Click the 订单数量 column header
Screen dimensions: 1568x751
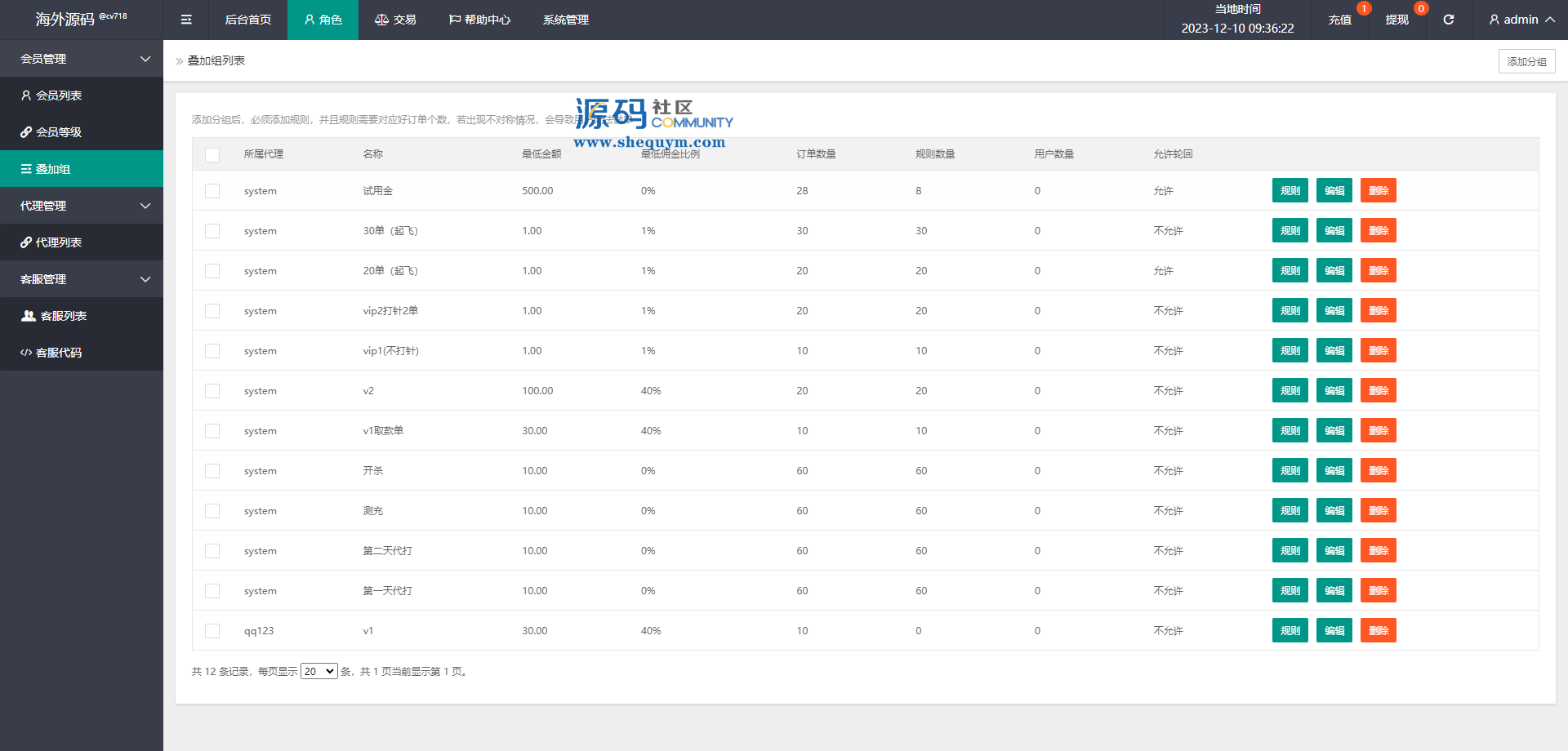[x=816, y=154]
